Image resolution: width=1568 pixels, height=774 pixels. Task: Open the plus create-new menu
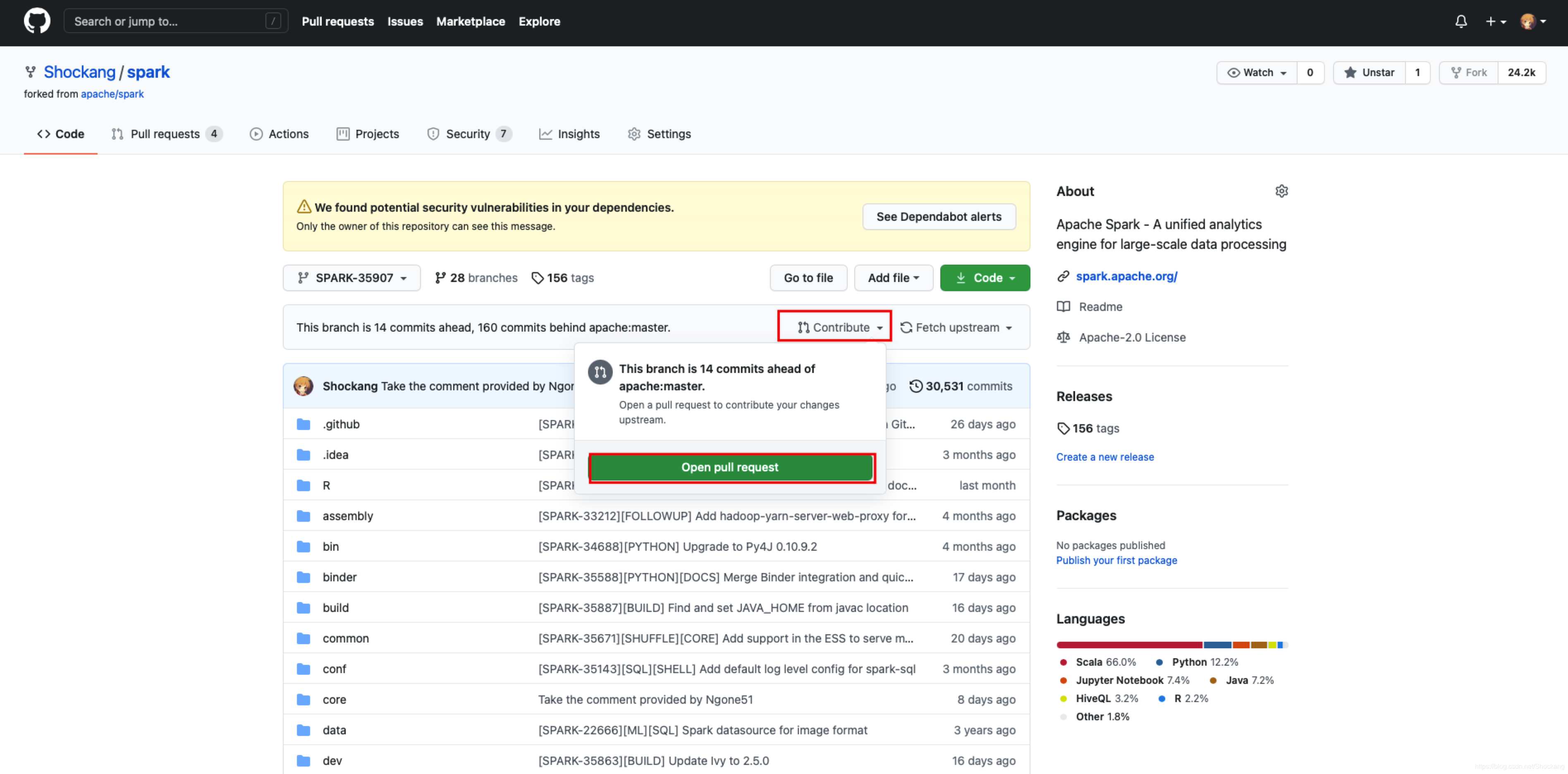[1496, 21]
